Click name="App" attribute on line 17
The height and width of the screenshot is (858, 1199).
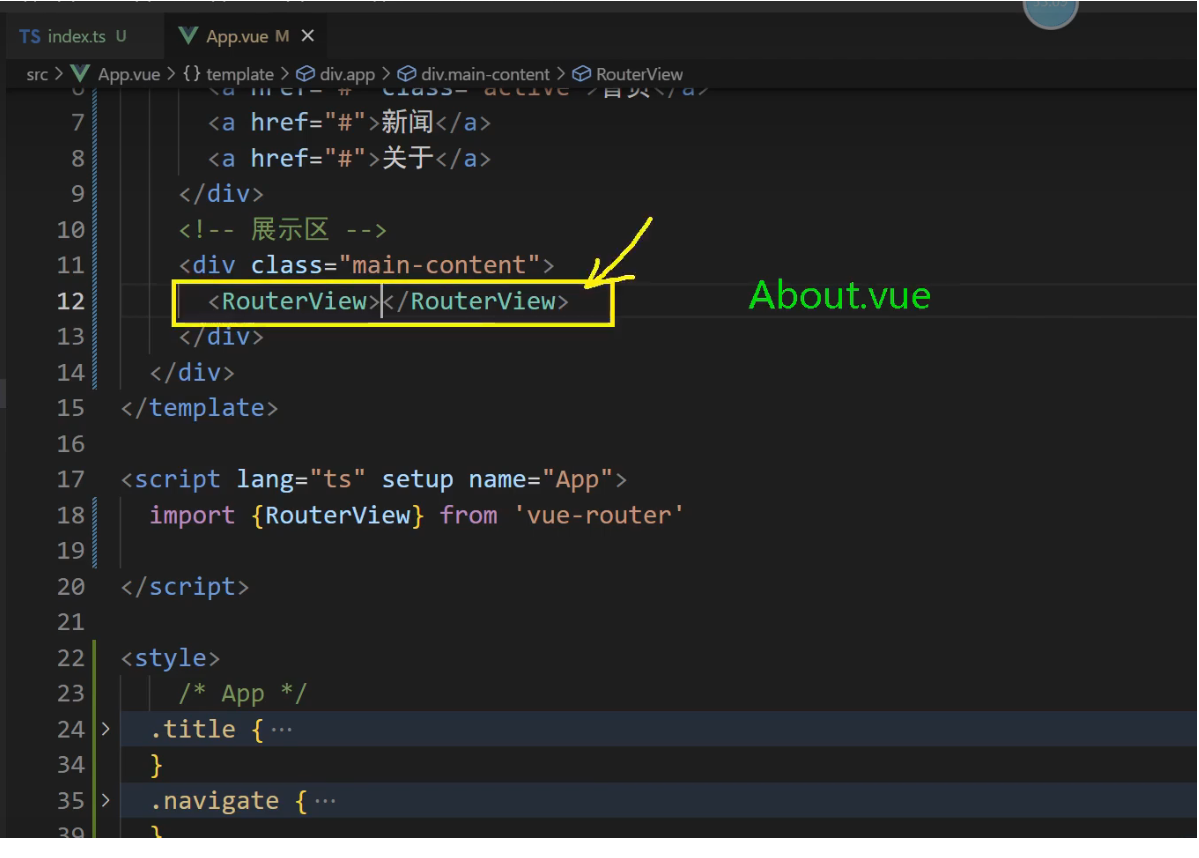point(541,479)
